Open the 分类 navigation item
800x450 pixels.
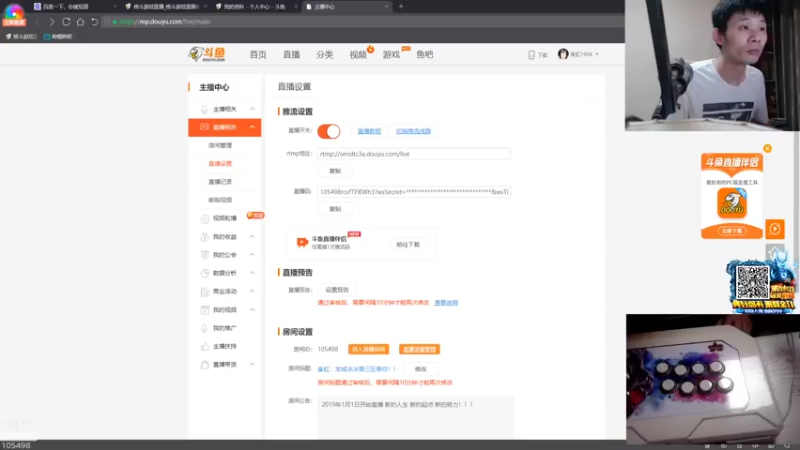click(324, 55)
